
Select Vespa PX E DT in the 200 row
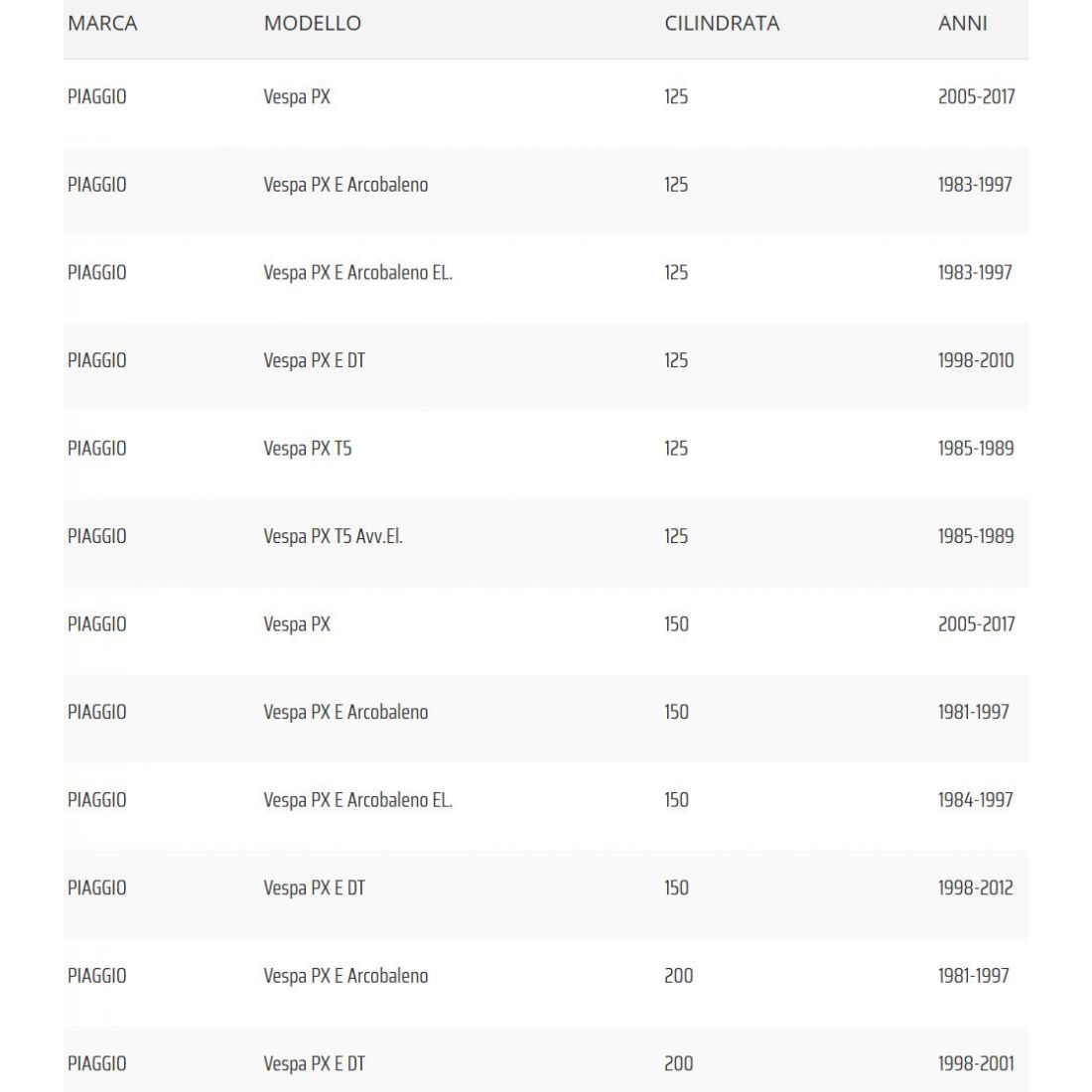click(314, 1063)
